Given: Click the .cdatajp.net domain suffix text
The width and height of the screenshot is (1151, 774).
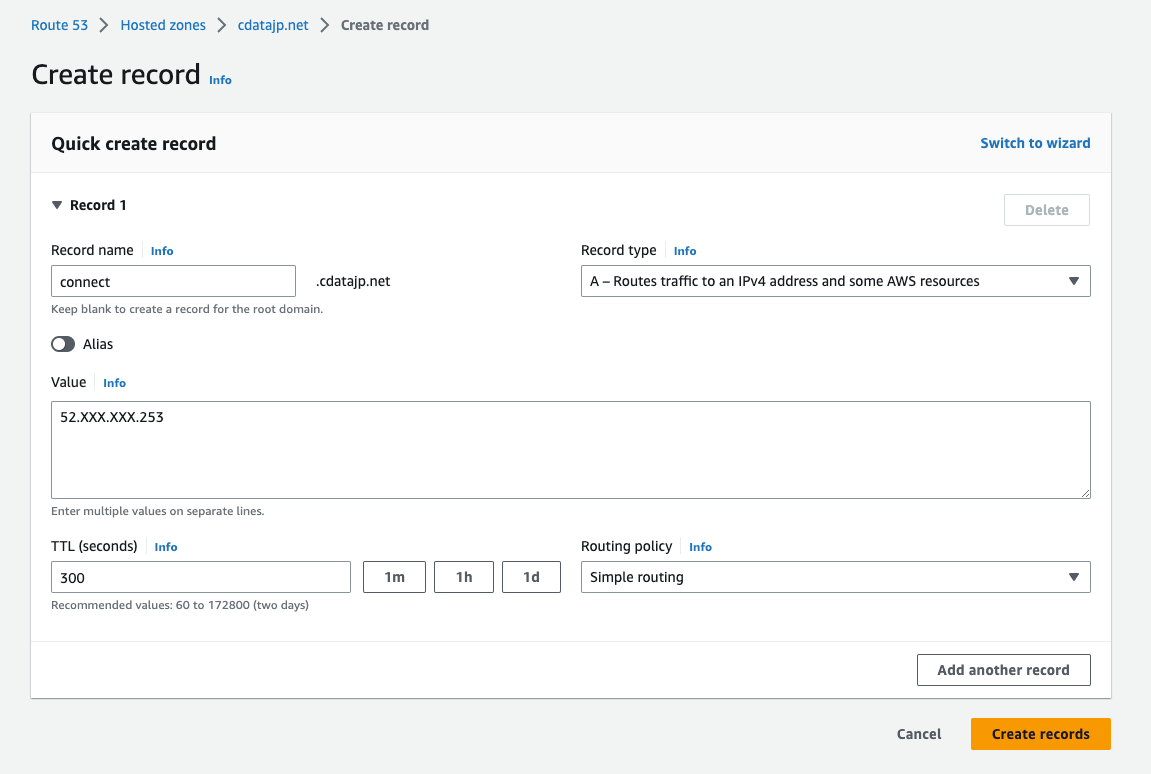Looking at the screenshot, I should click(353, 281).
